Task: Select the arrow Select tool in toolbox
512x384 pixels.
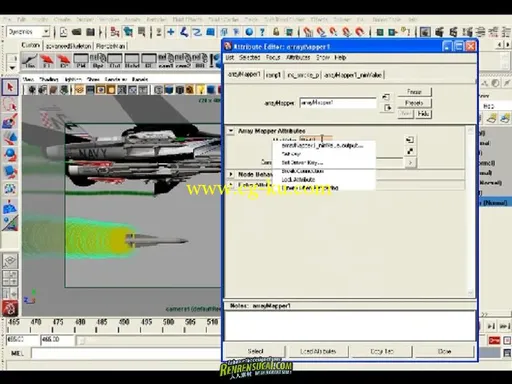Action: (x=10, y=87)
